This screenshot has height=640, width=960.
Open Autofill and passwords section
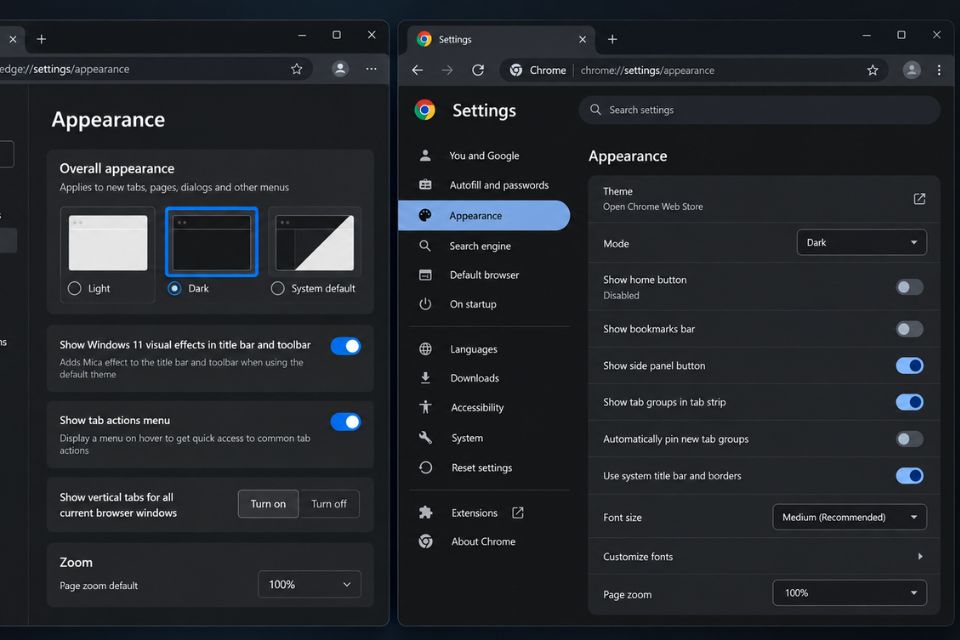click(484, 185)
